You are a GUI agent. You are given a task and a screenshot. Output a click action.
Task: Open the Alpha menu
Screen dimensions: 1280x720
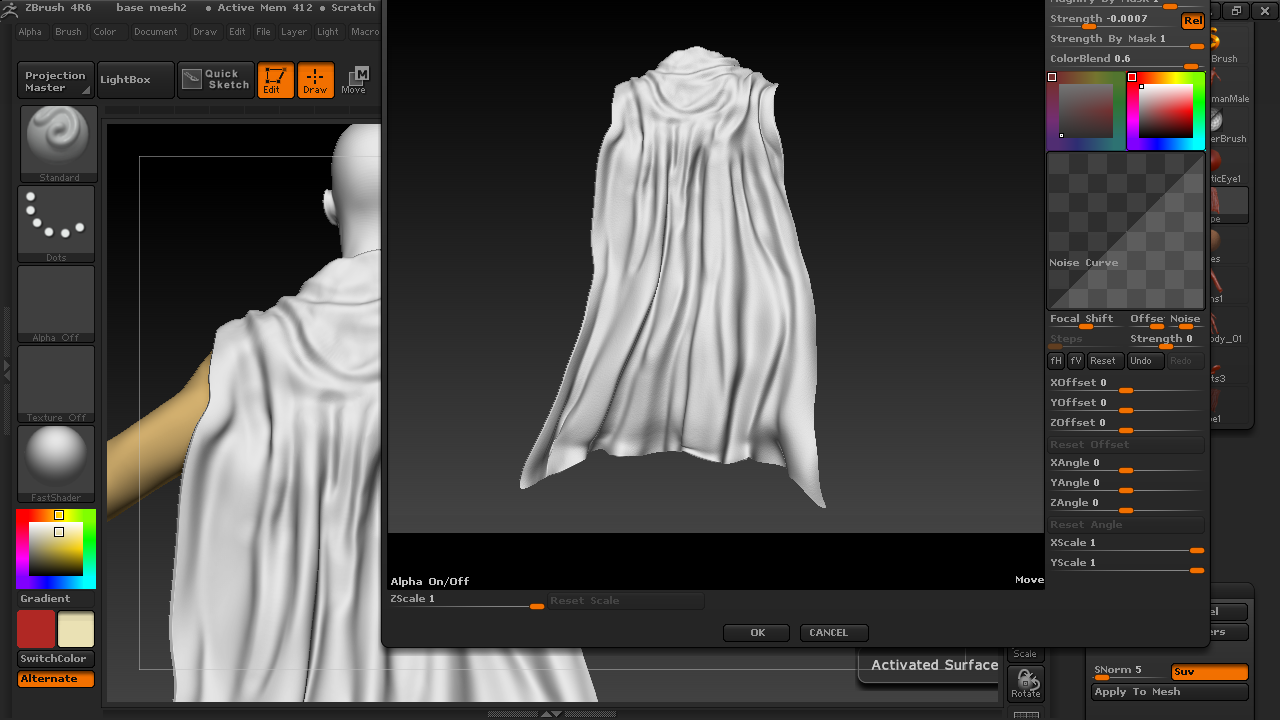30,32
